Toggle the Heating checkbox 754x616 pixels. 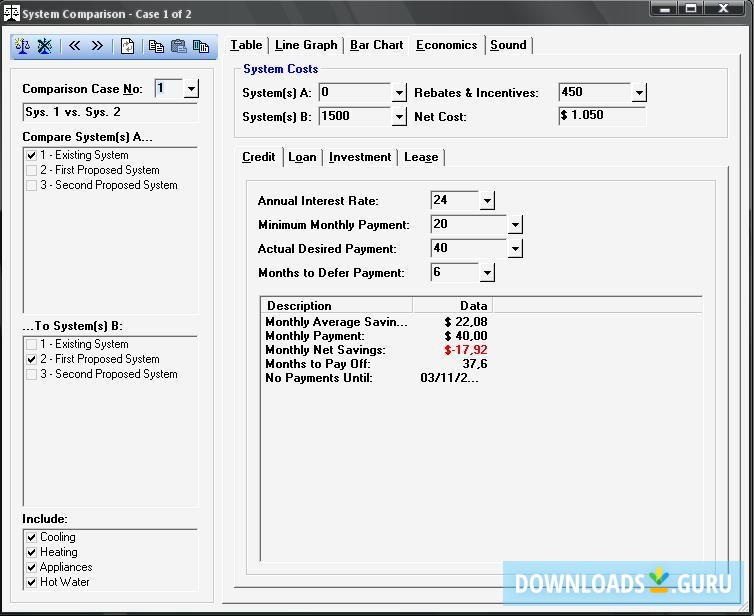(x=32, y=552)
